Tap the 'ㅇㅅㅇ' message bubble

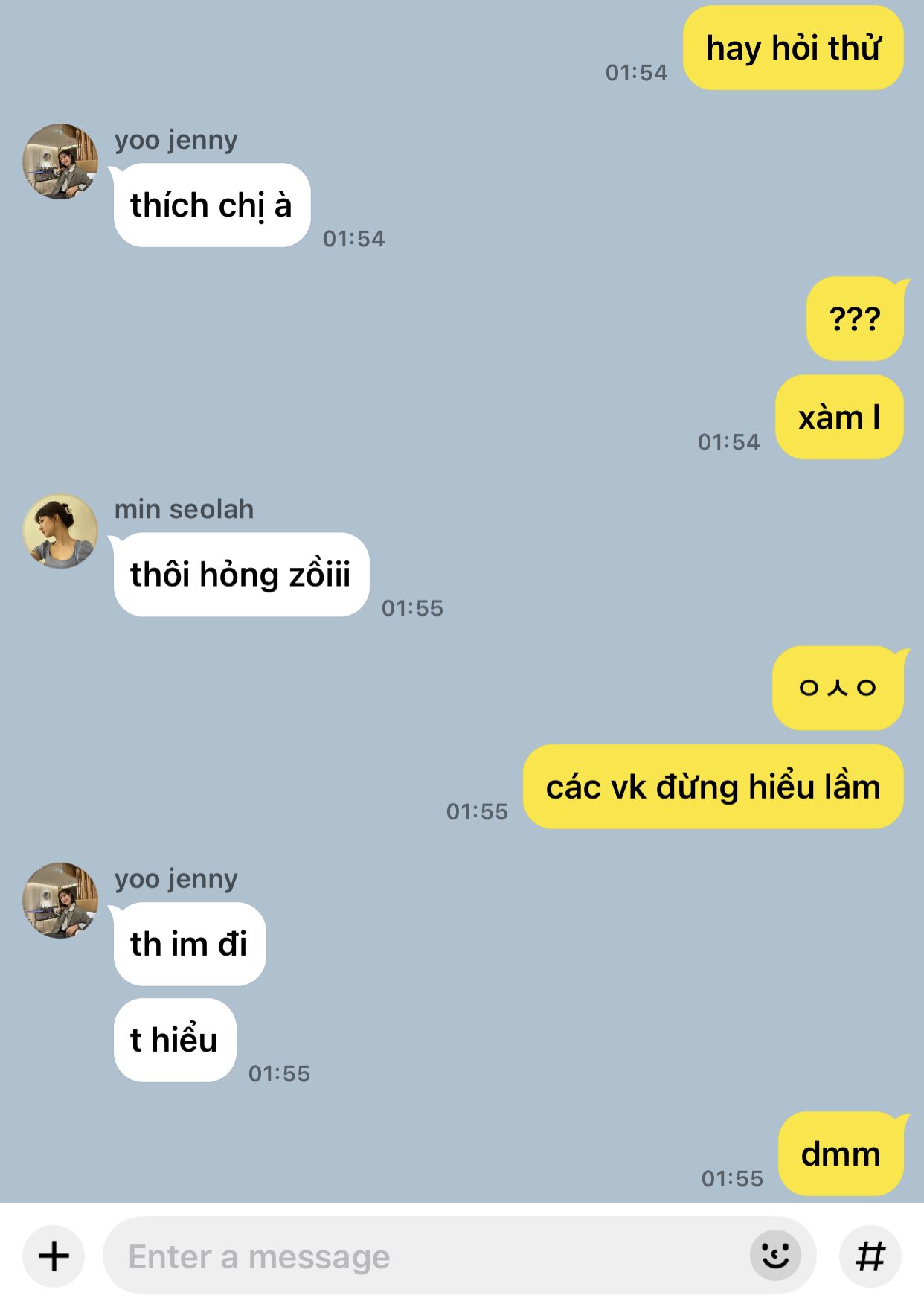(x=838, y=688)
